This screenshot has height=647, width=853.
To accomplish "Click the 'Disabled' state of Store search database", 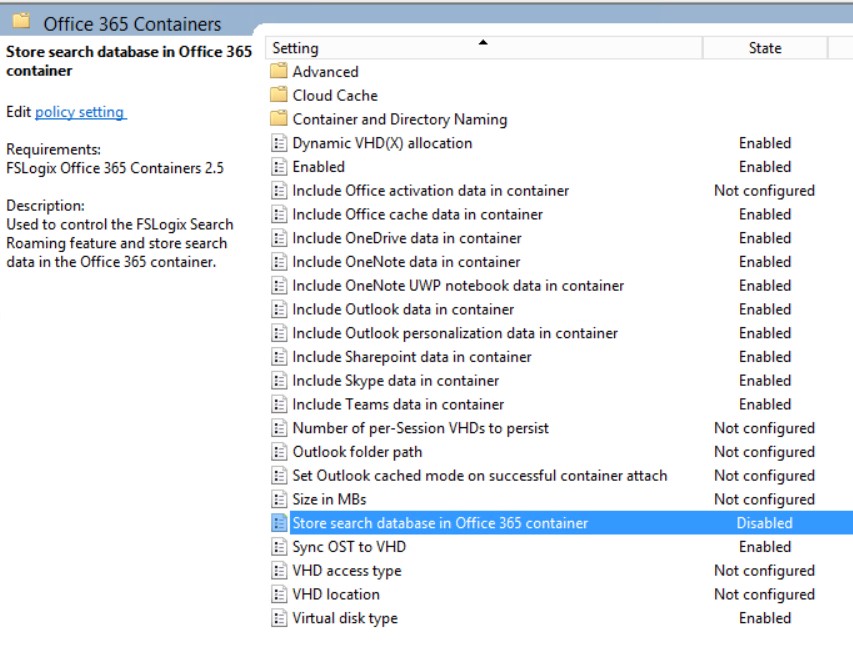I will (764, 523).
